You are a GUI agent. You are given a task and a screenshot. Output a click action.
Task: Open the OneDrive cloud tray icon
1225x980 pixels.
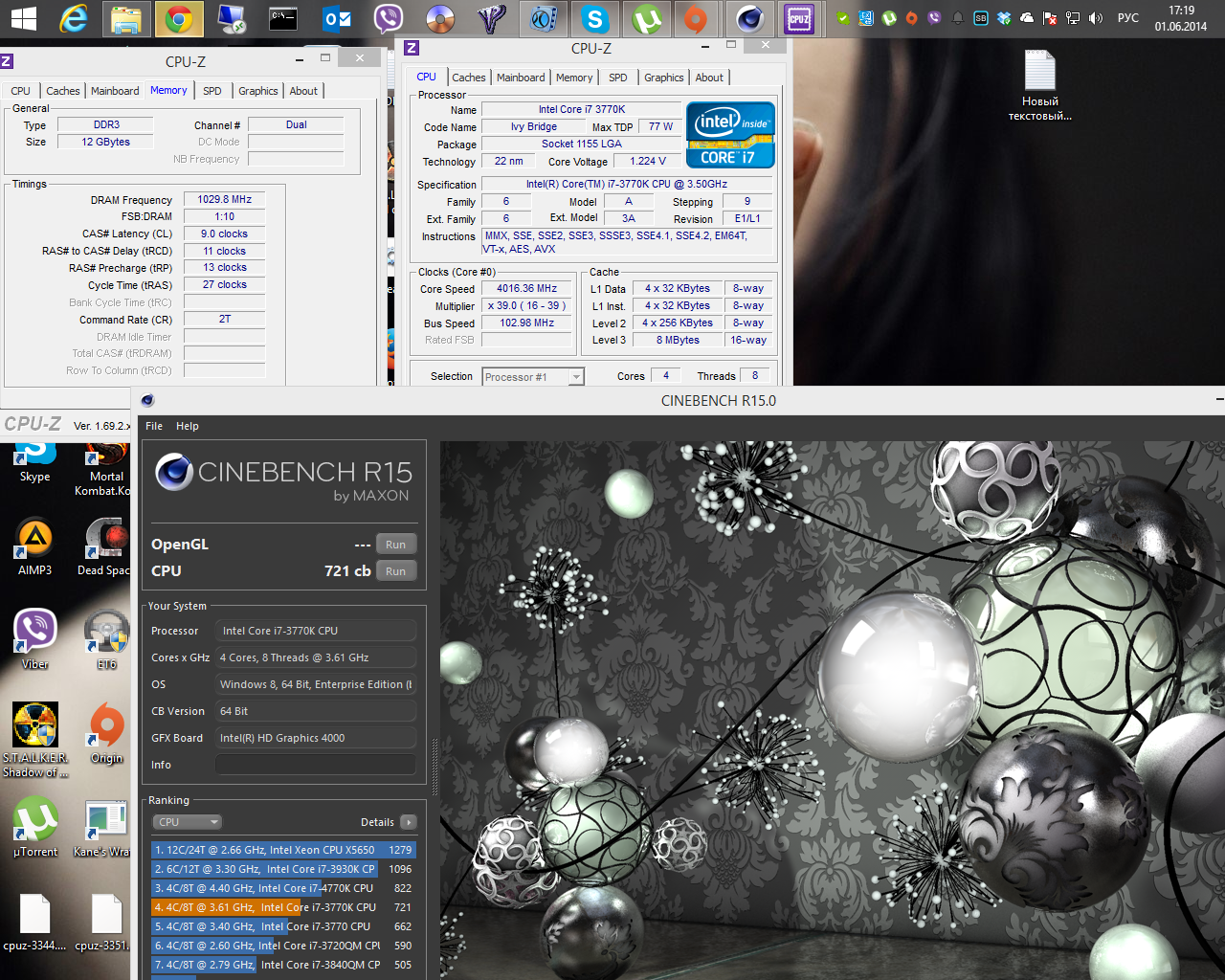coord(1027,18)
